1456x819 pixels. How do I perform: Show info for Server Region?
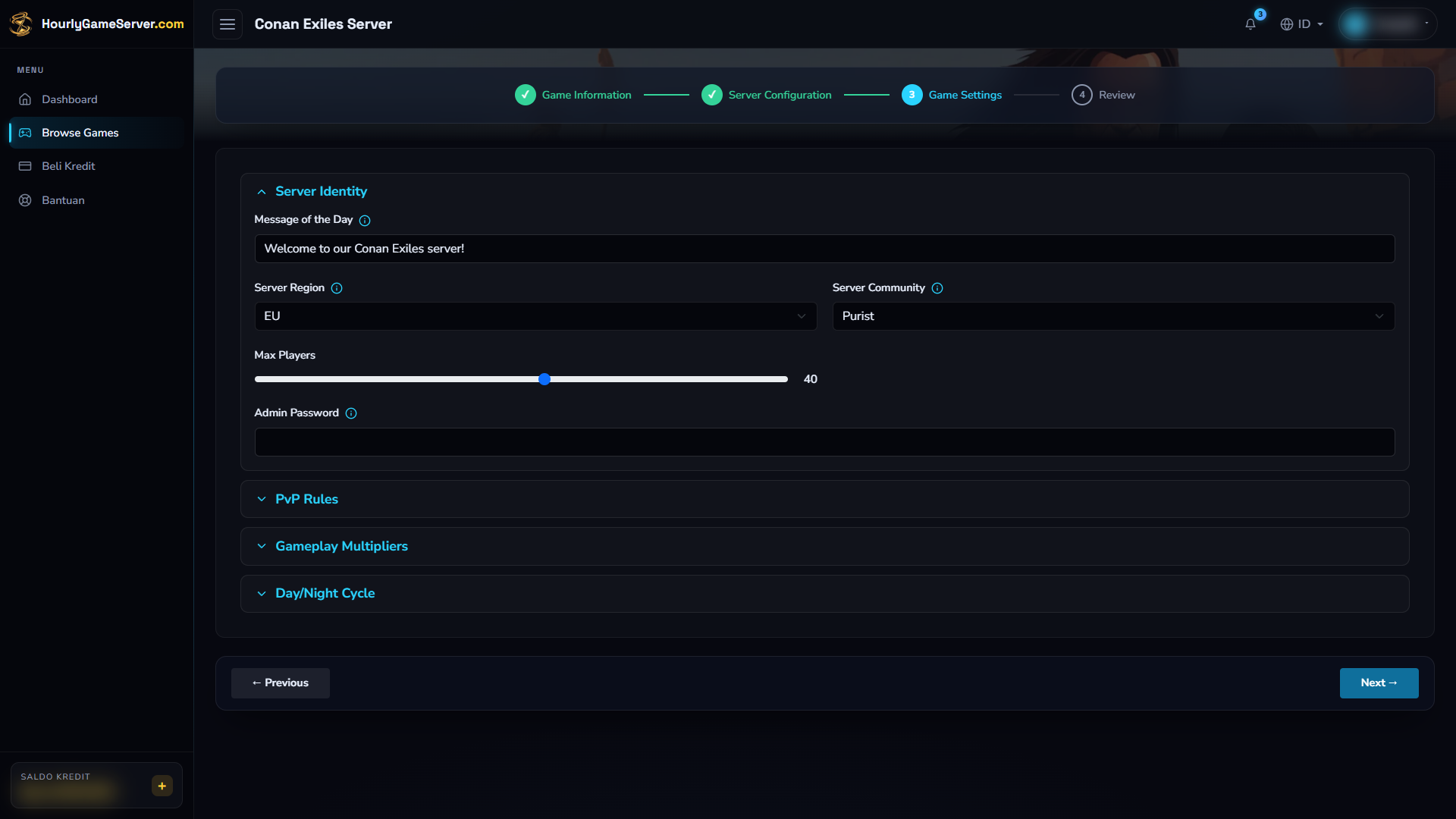(337, 288)
